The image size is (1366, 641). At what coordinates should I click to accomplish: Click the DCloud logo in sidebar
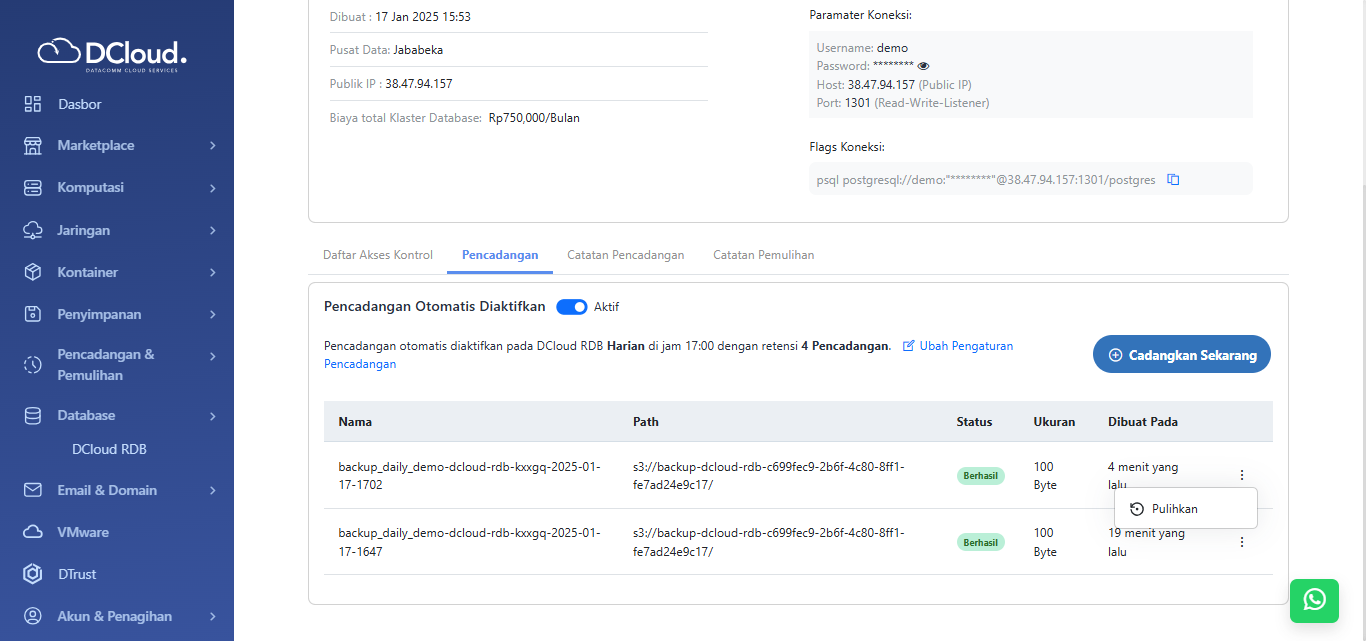pos(112,54)
